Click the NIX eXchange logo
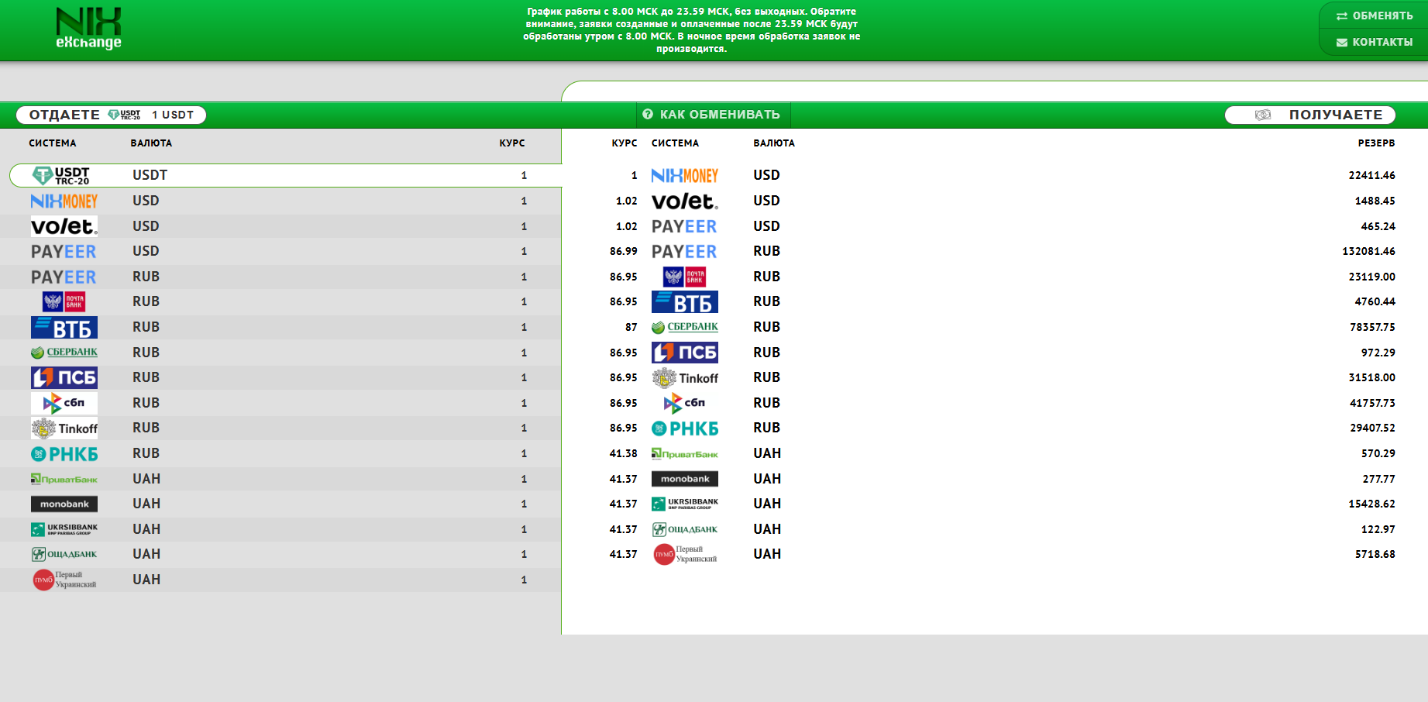 (89, 29)
